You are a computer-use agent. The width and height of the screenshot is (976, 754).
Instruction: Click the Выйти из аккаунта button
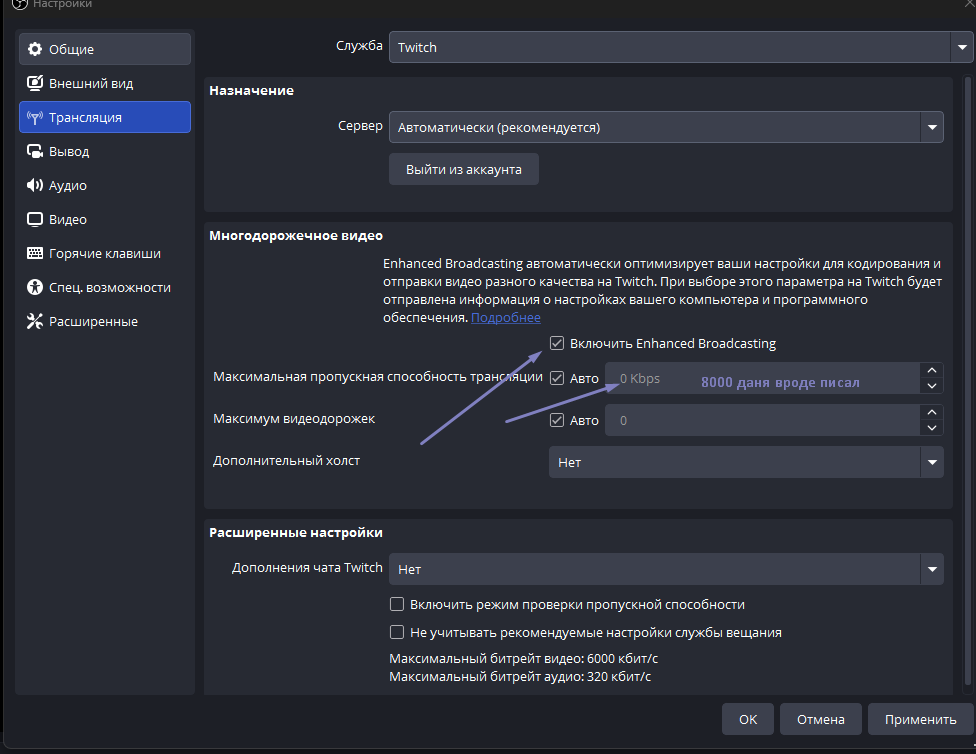coord(463,170)
